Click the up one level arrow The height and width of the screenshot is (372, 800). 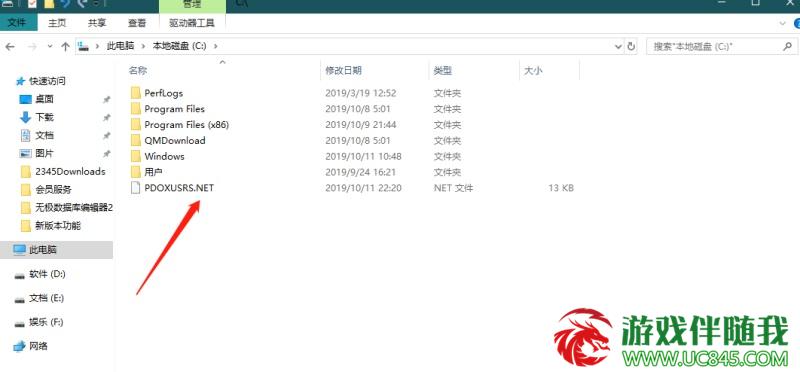pos(65,46)
